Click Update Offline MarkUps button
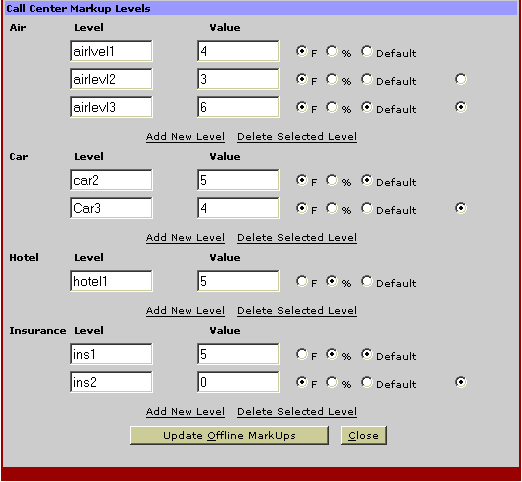522x482 pixels. [229, 435]
